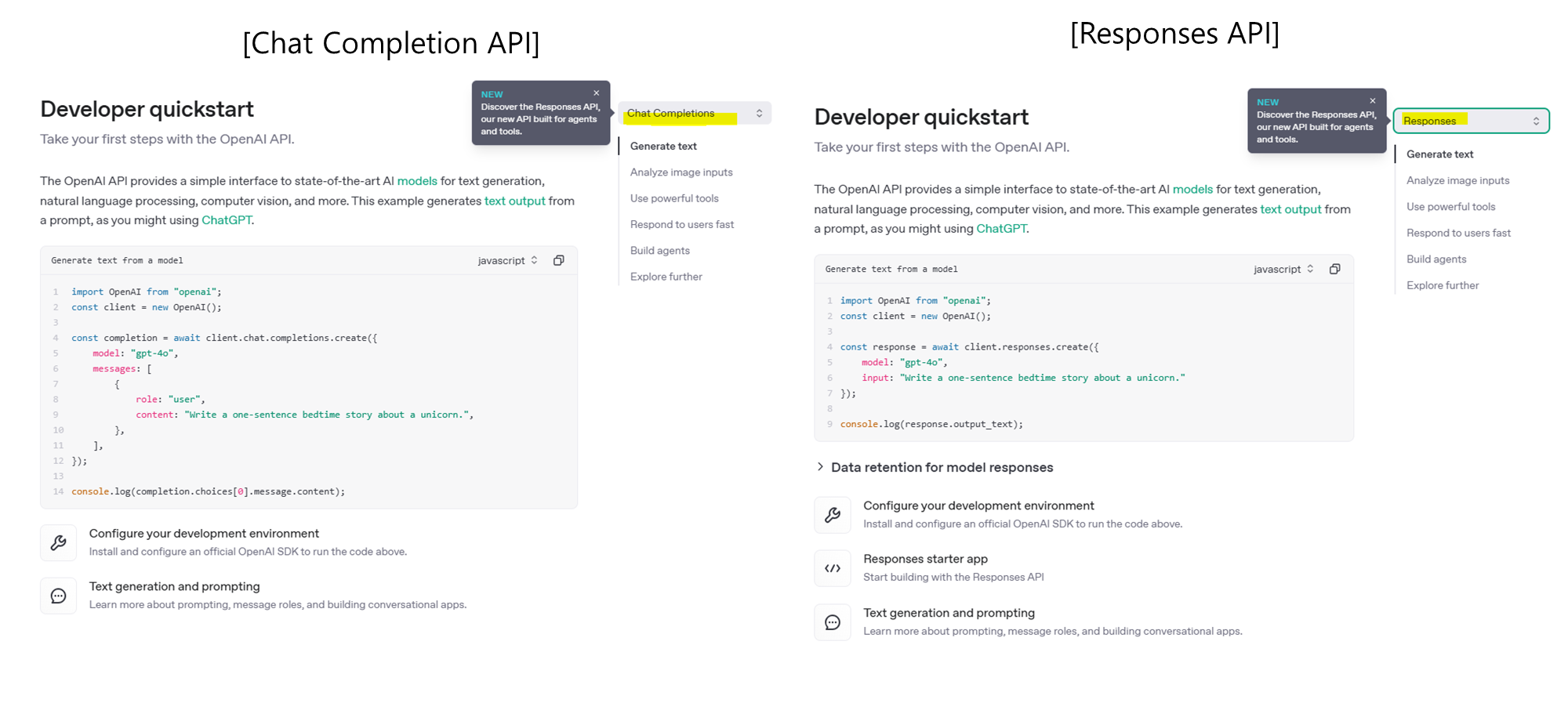
Task: Click the code brackets starter app icon
Action: [x=833, y=568]
